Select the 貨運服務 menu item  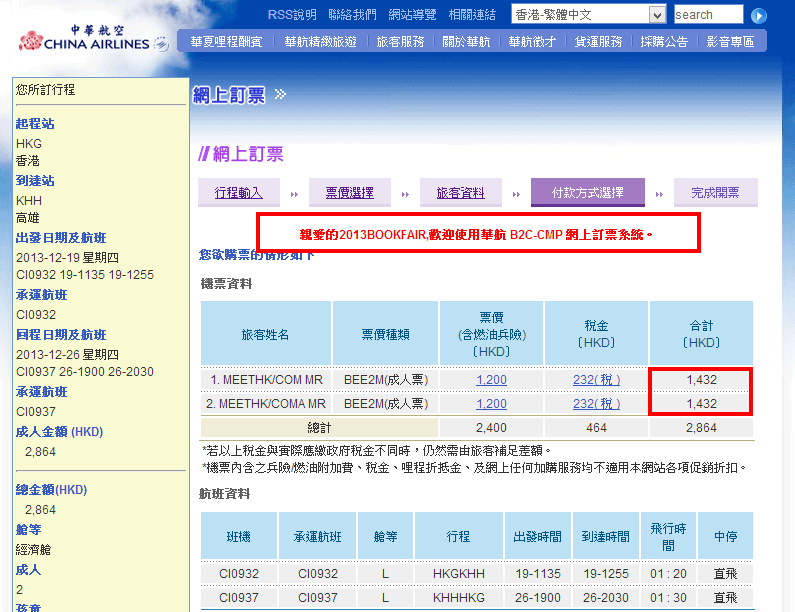[598, 42]
